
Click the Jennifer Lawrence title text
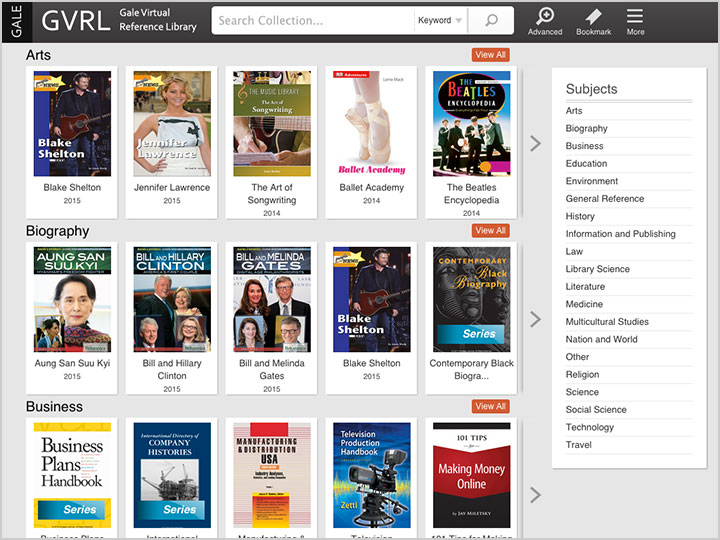point(172,187)
